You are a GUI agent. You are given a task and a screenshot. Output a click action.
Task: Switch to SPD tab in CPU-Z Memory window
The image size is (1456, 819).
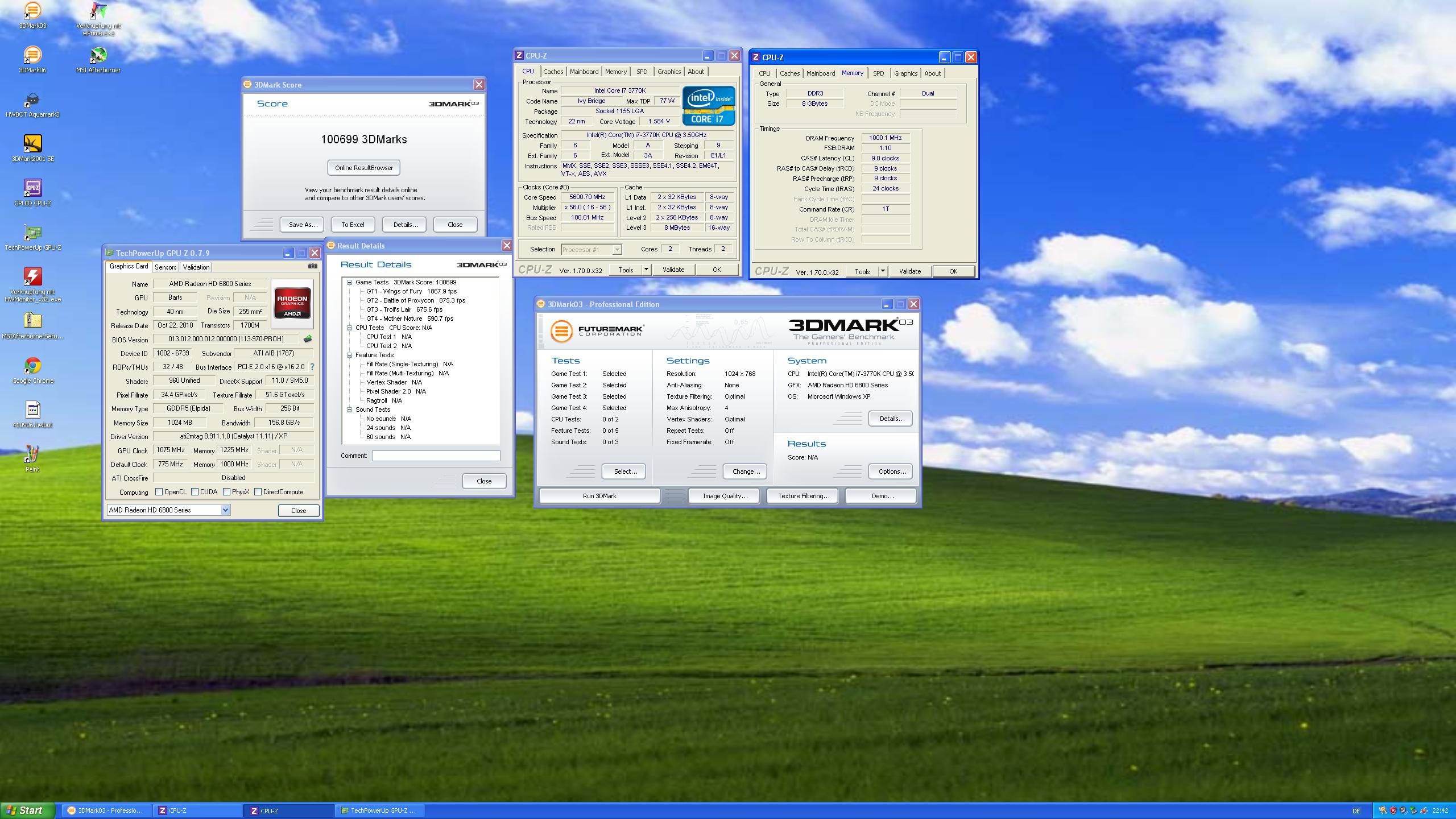[878, 73]
